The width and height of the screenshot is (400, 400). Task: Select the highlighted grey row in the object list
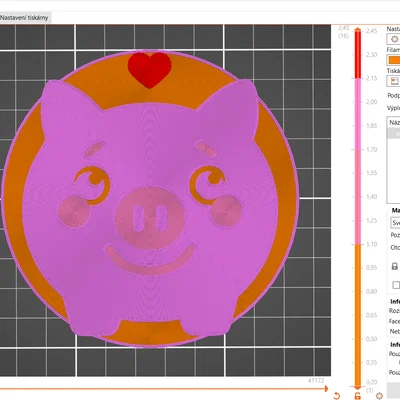point(394,134)
